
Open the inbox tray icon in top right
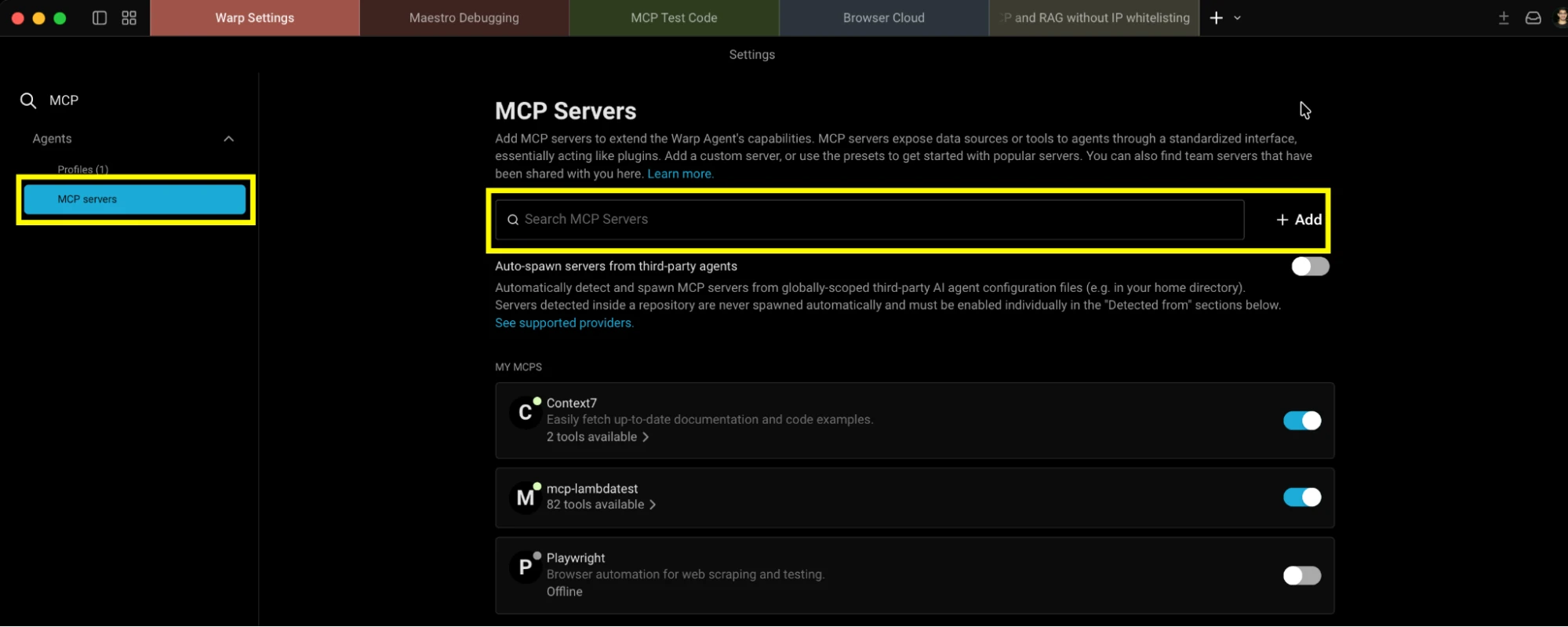click(1533, 18)
